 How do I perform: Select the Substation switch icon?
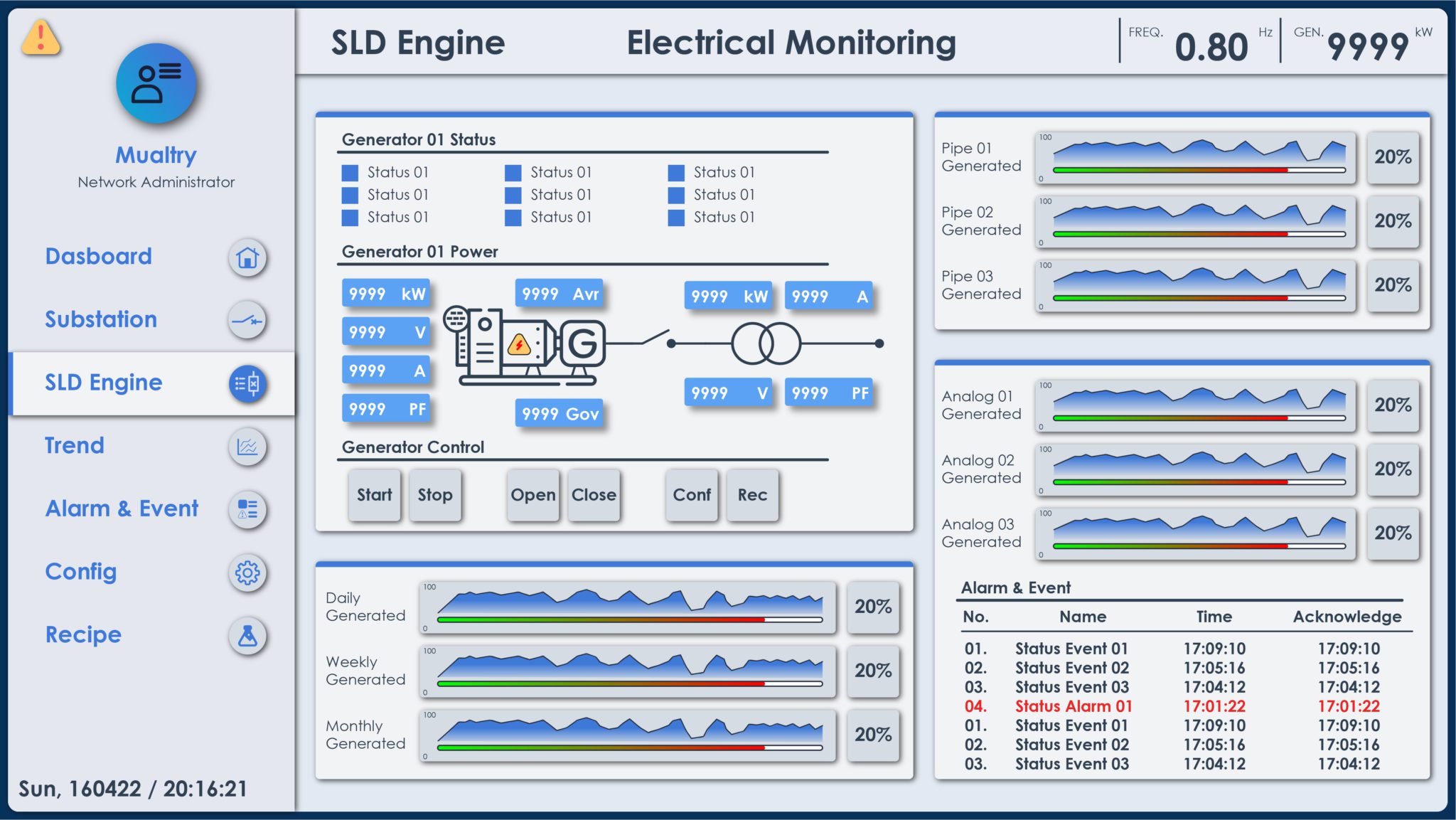(247, 320)
